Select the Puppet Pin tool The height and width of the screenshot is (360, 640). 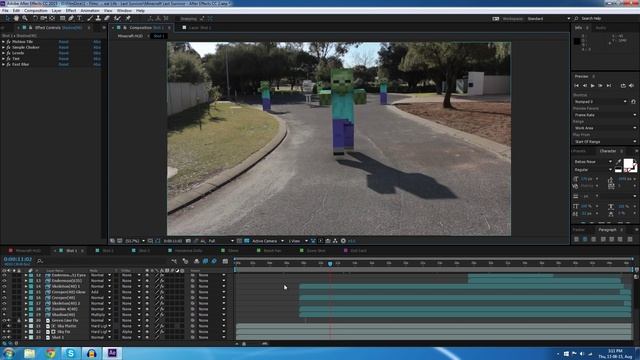128,18
